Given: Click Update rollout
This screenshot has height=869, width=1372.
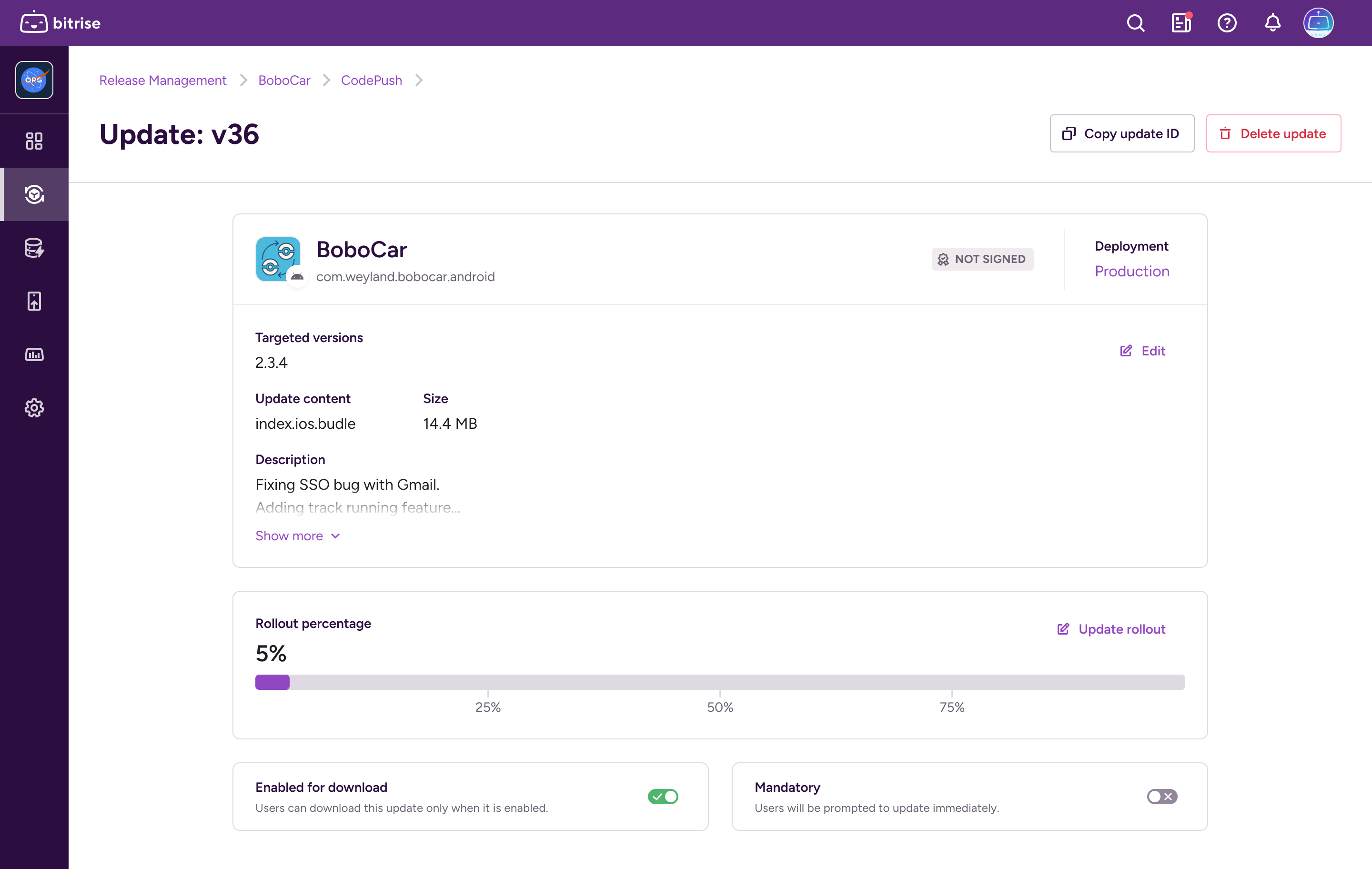Looking at the screenshot, I should (x=1111, y=629).
